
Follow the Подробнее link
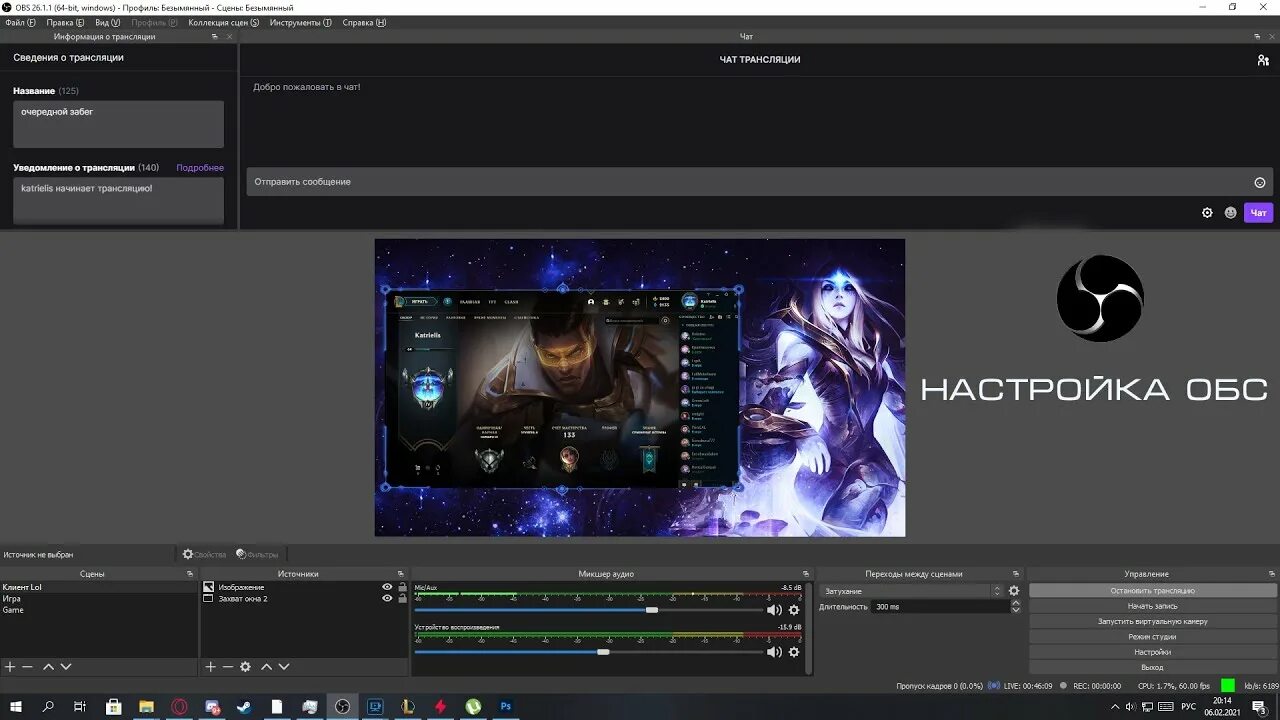(x=200, y=168)
